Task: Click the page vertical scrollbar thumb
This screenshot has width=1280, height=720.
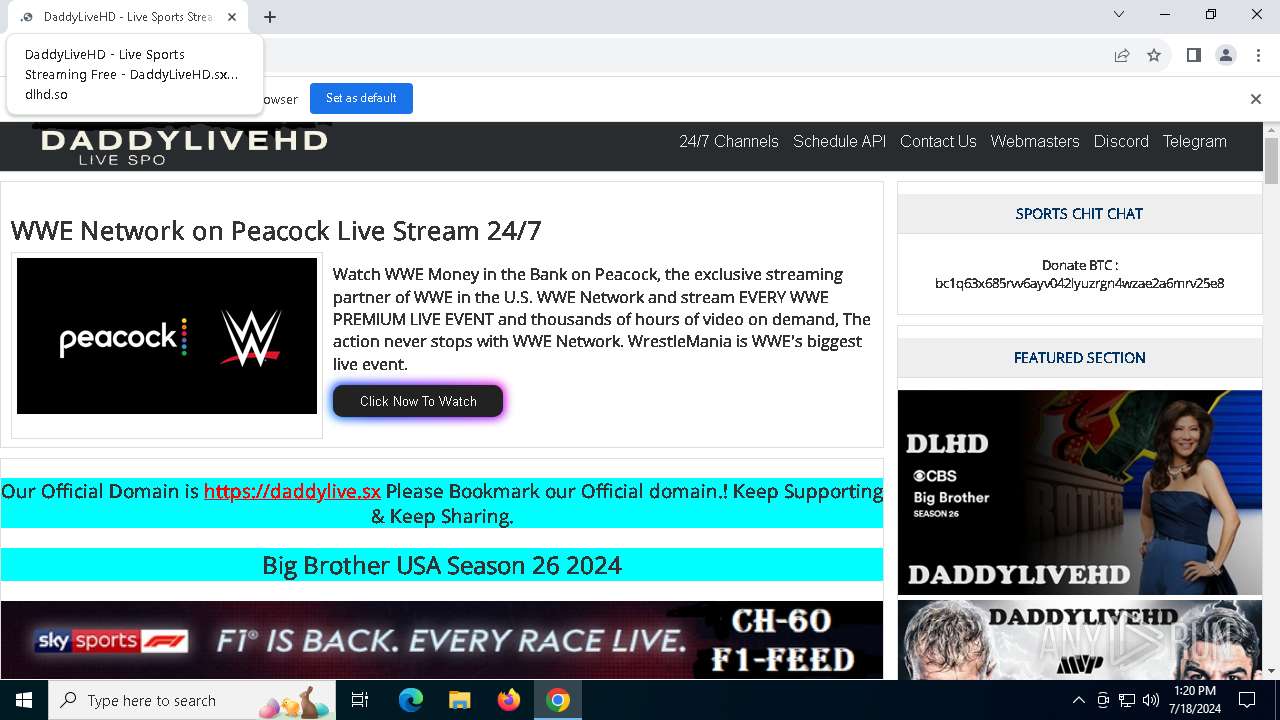Action: pyautogui.click(x=1271, y=161)
